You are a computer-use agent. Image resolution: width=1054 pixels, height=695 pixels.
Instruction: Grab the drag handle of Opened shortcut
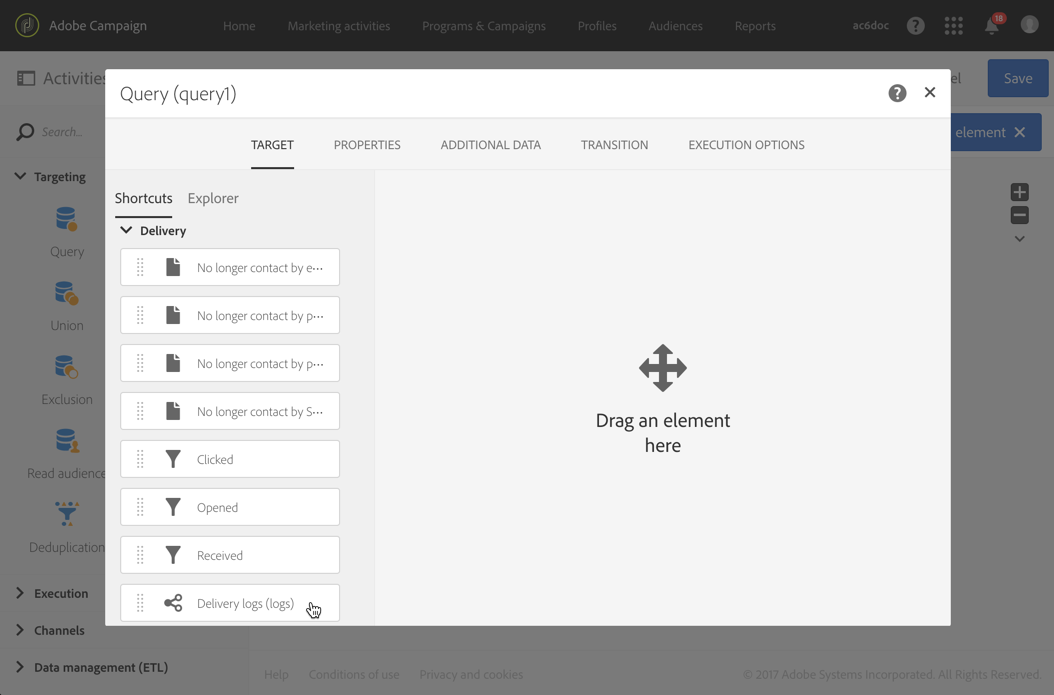click(x=140, y=507)
